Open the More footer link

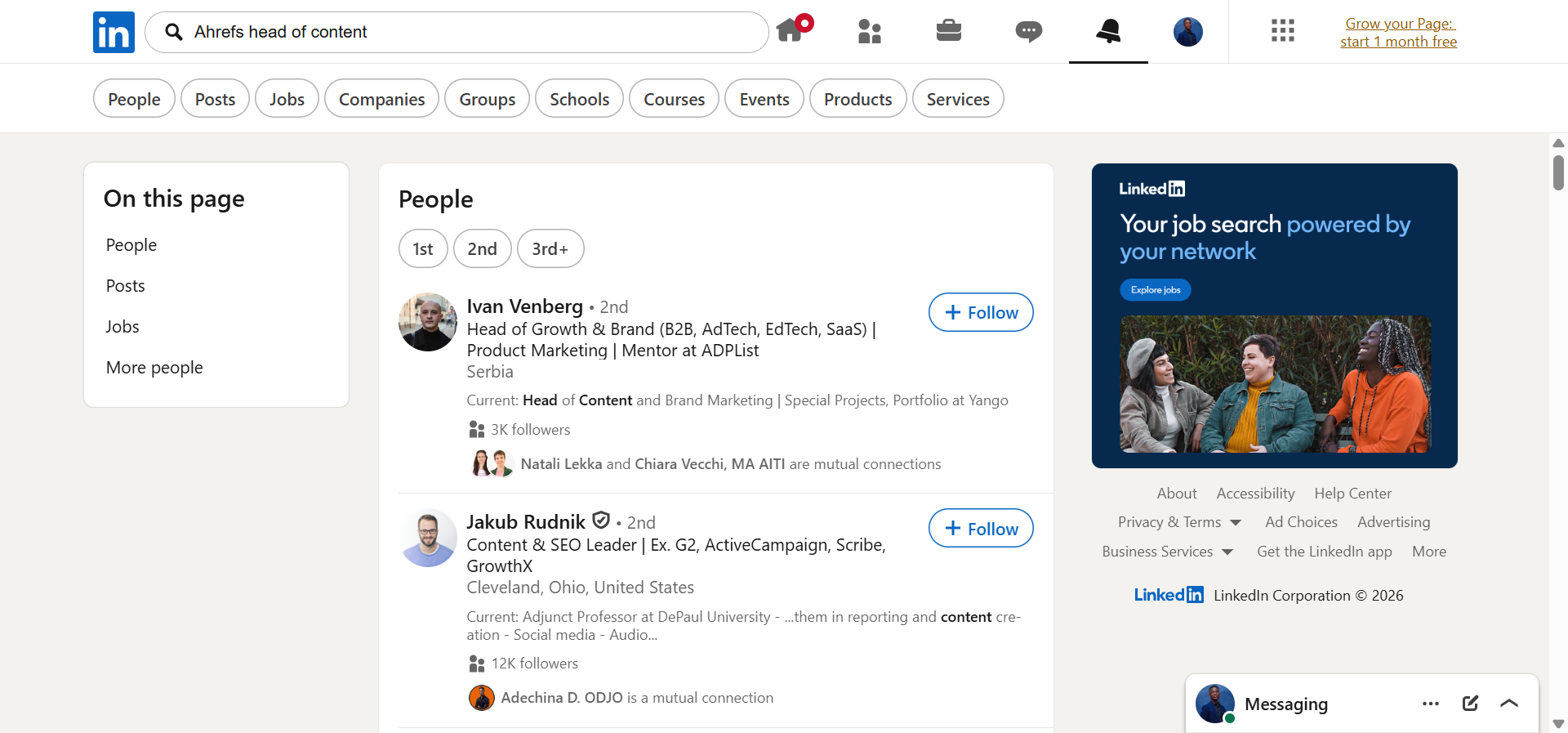click(x=1429, y=552)
